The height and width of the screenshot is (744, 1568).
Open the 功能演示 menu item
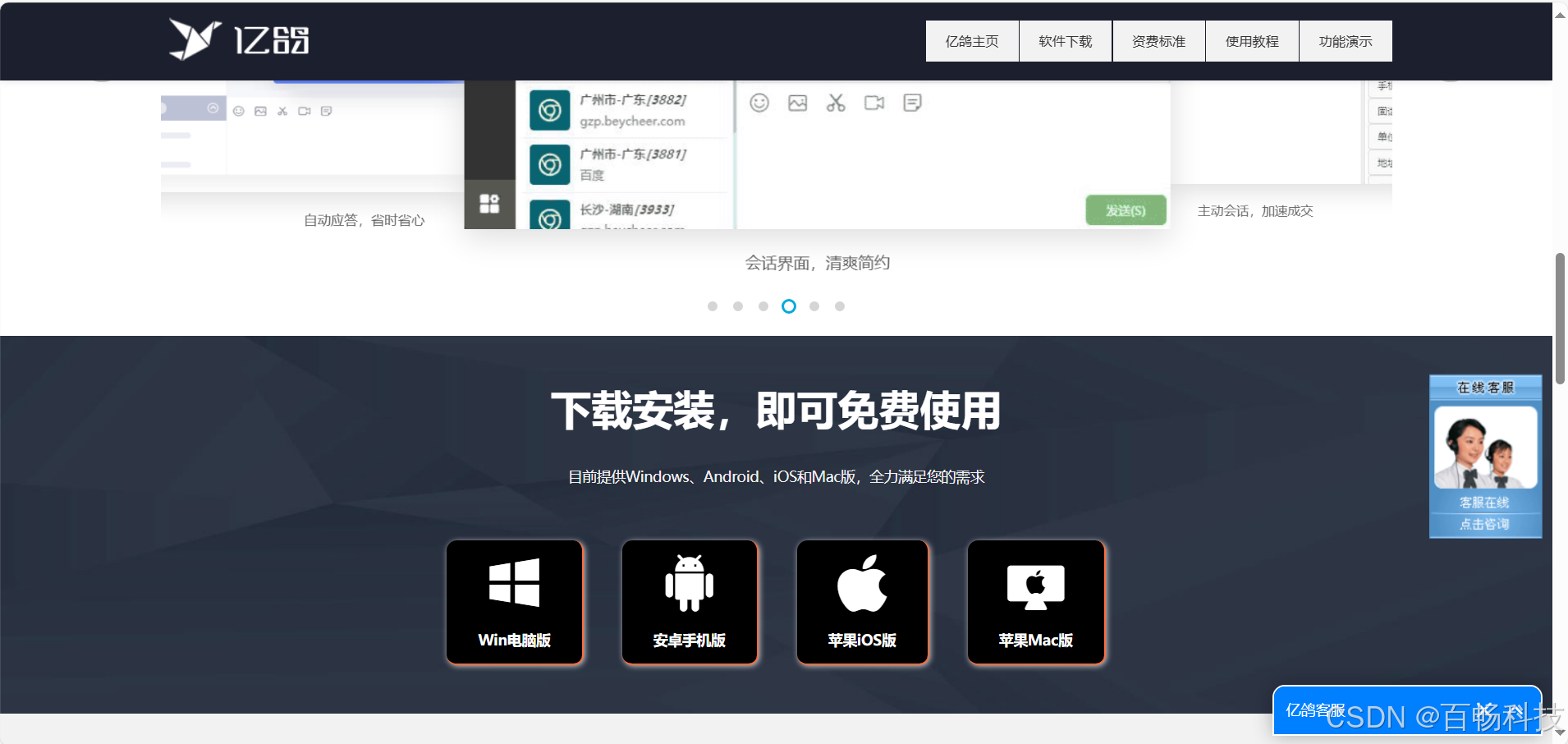click(1346, 41)
